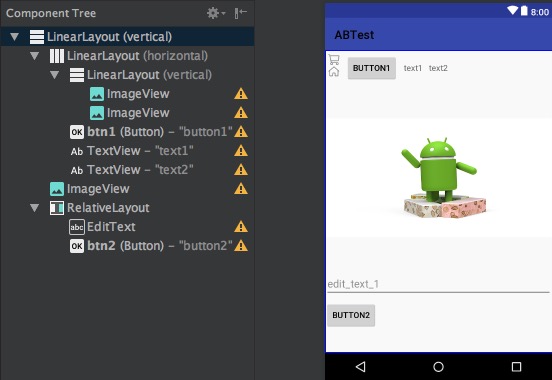Select the root LinearLayout (vertical) row
This screenshot has height=380, width=552.
coord(127,37)
